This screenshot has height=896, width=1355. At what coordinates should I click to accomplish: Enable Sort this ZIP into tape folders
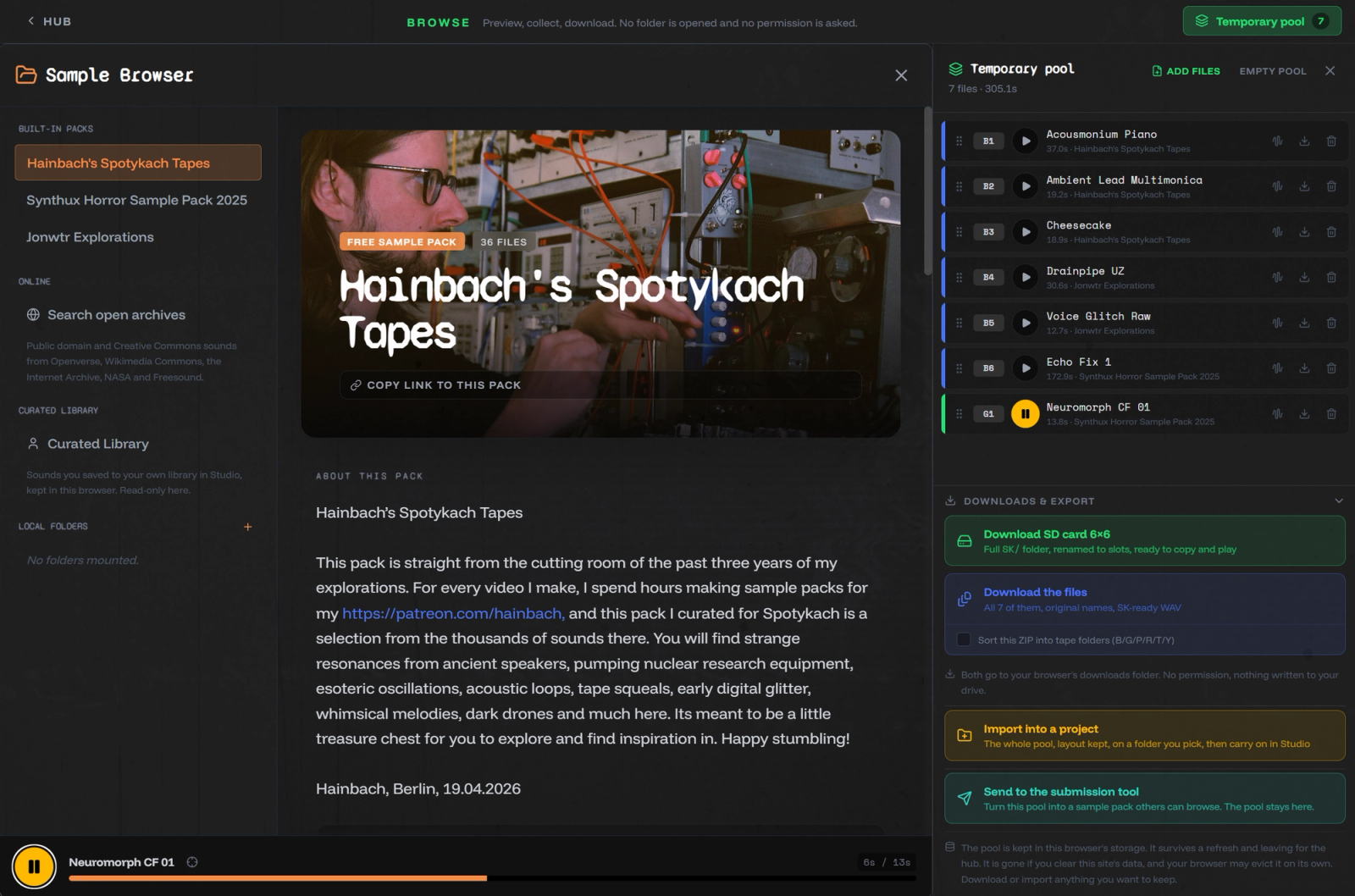tap(964, 639)
